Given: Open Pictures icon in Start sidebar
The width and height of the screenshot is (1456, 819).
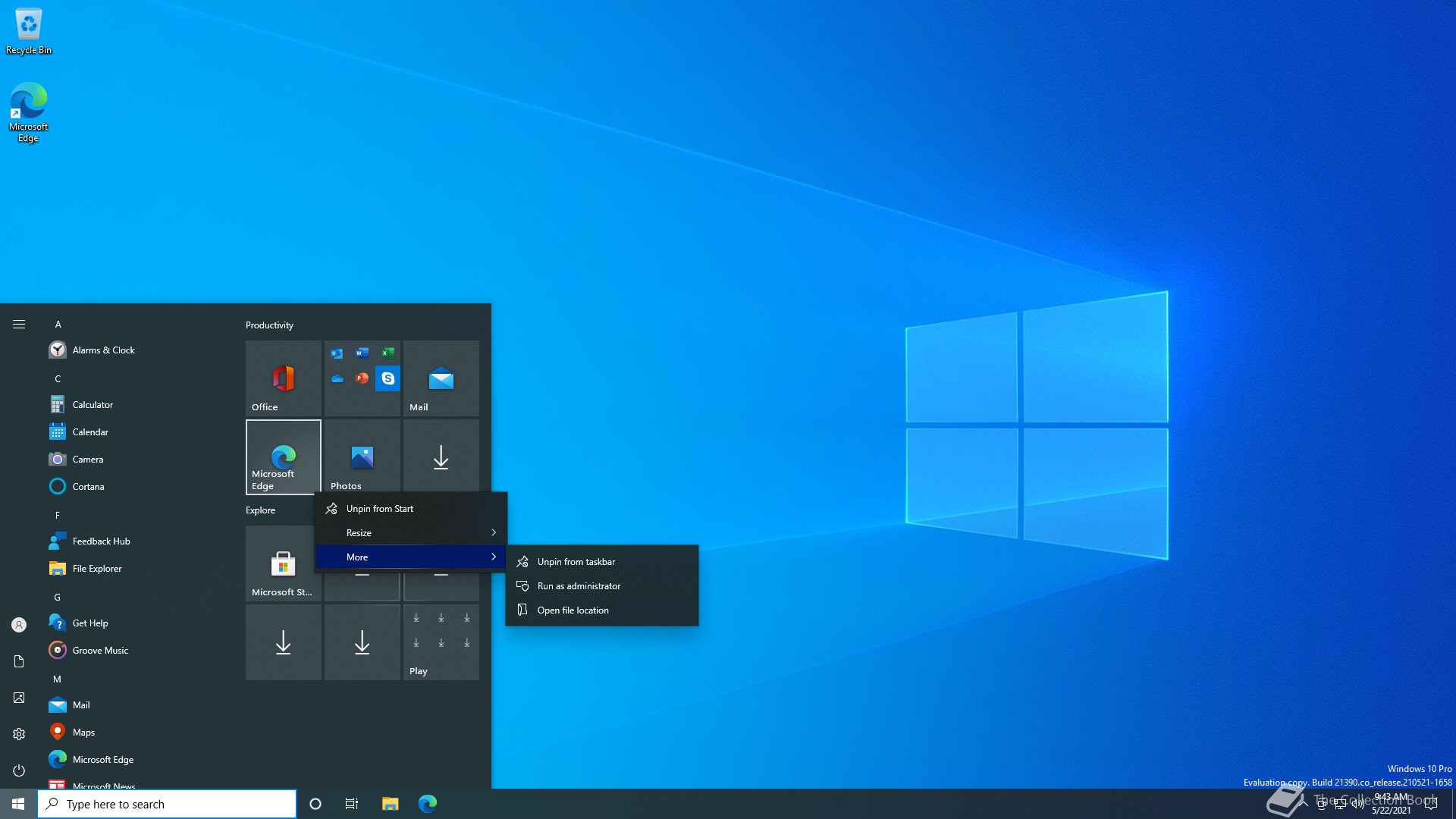Looking at the screenshot, I should 19,698.
